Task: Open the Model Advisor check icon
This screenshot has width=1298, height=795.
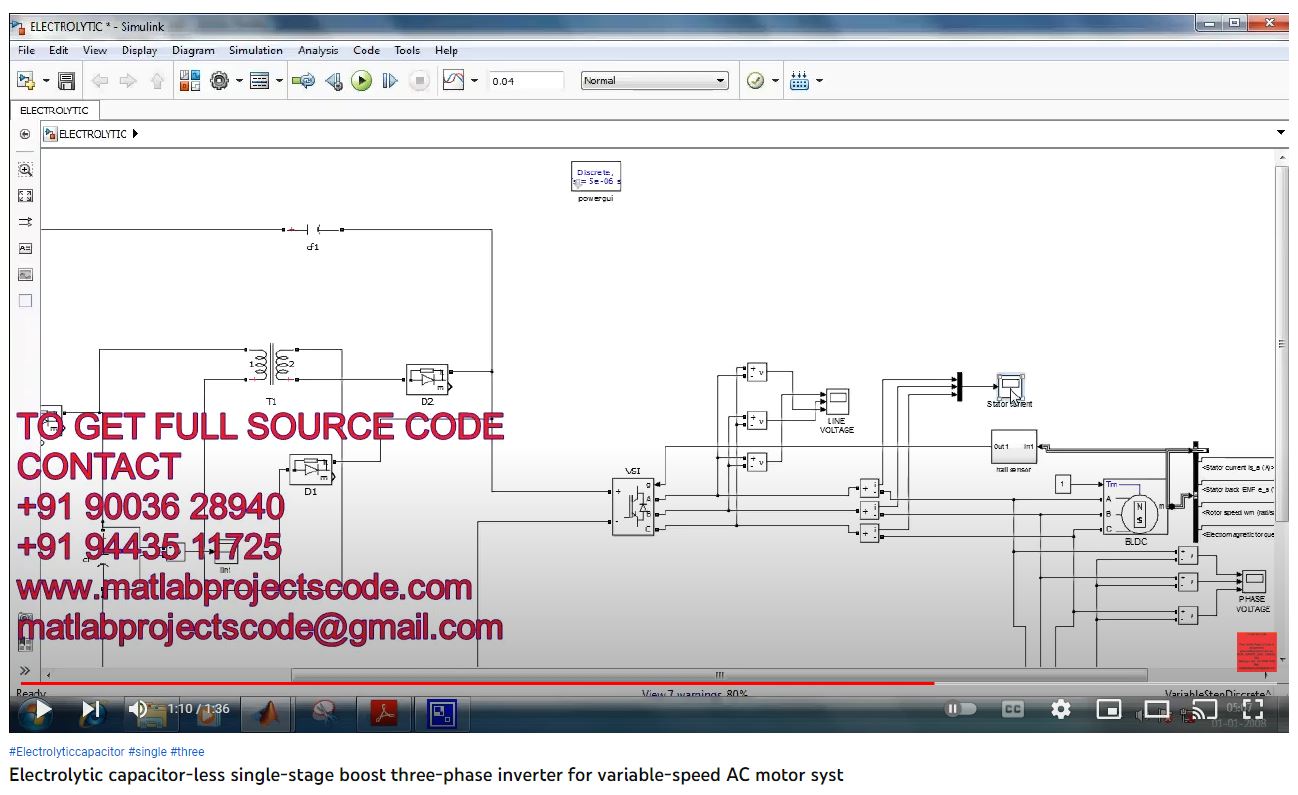Action: 756,81
